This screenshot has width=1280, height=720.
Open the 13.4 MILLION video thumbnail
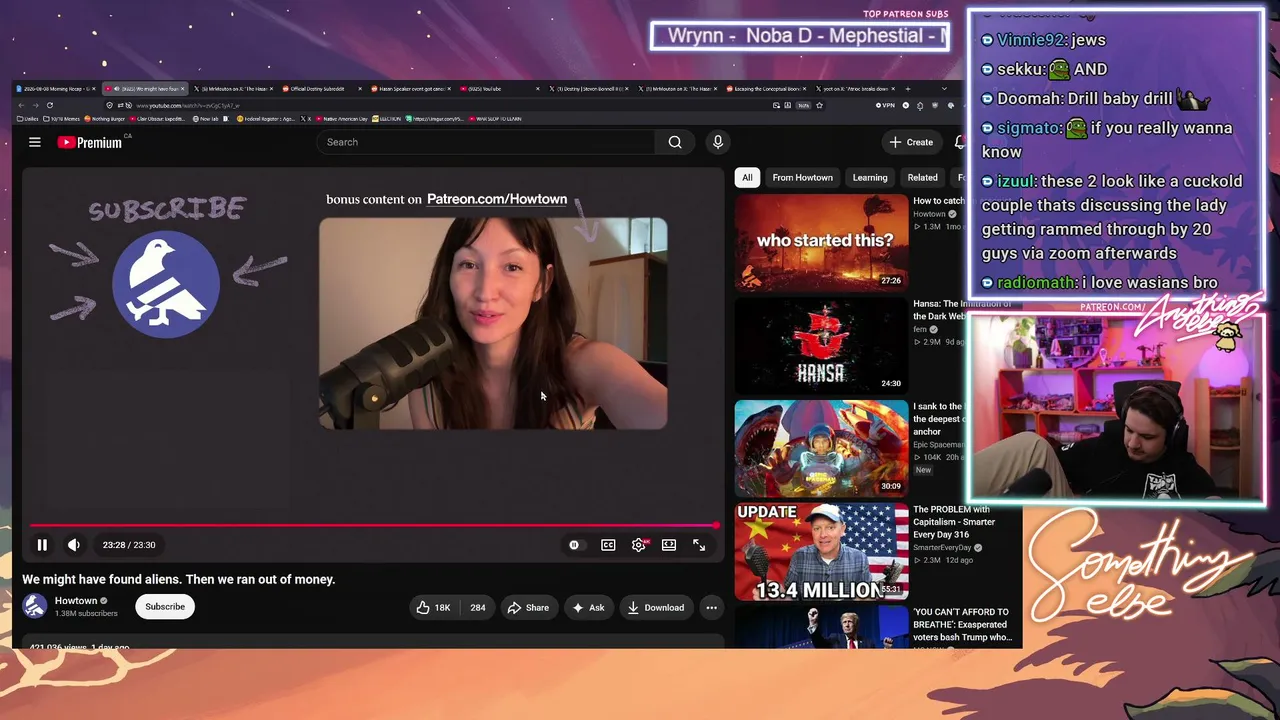click(822, 552)
